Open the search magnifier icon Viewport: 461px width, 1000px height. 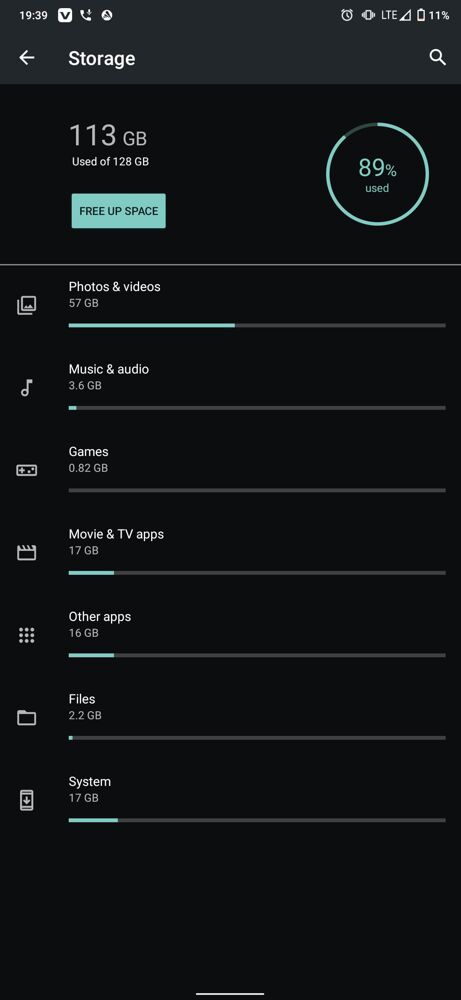437,58
